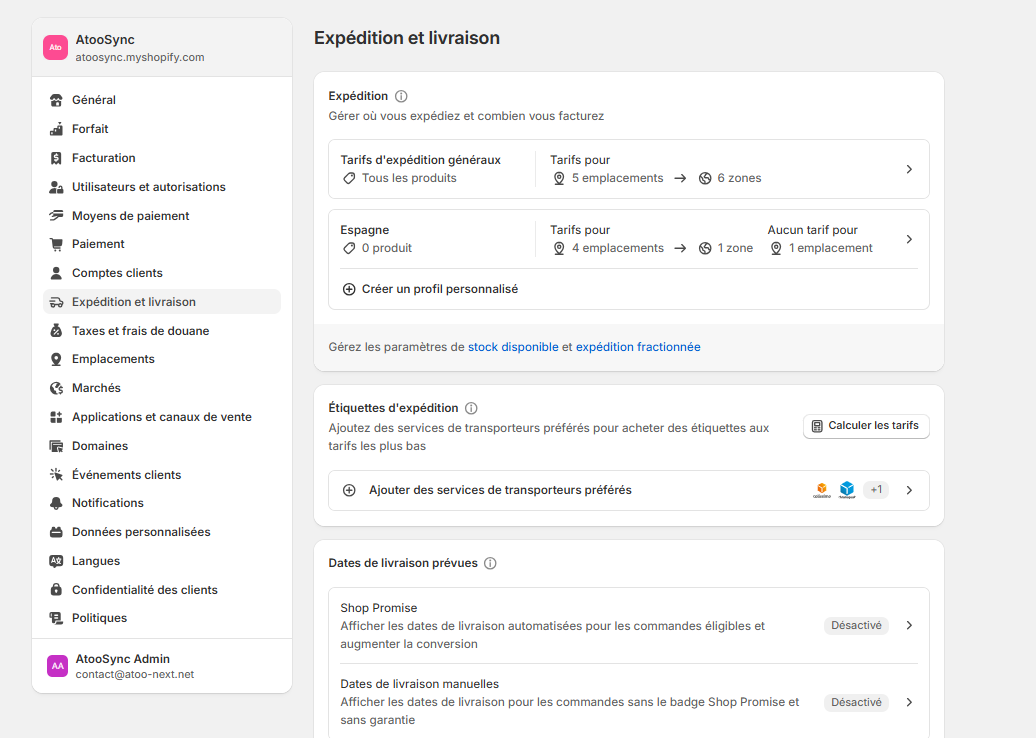Screen dimensions: 1036x738
Task: Click Calculer les tarifs button
Action: pyautogui.click(x=866, y=426)
